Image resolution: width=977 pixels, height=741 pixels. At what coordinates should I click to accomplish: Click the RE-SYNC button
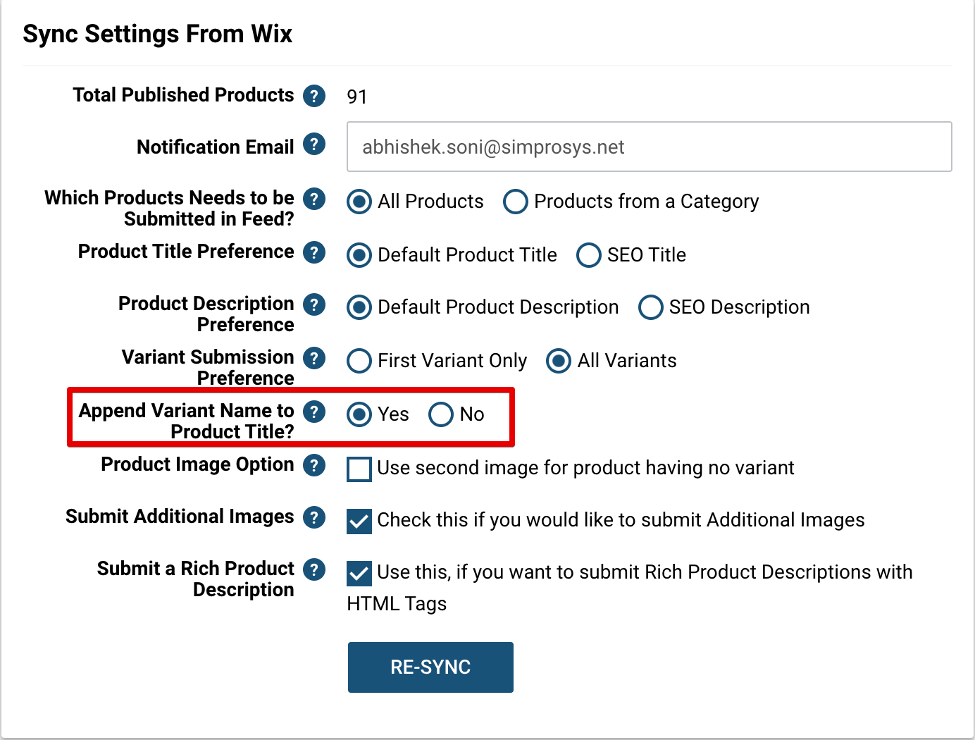[431, 667]
